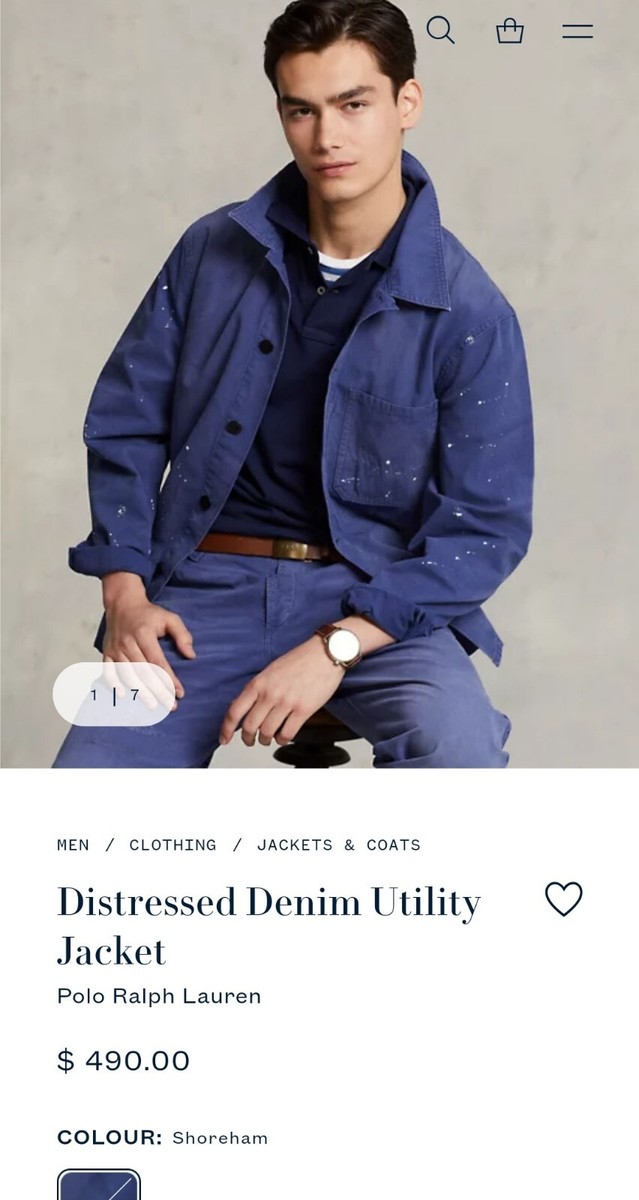Image resolution: width=639 pixels, height=1200 pixels.
Task: Select the Shoreham blue colour swatch
Action: [x=99, y=1185]
